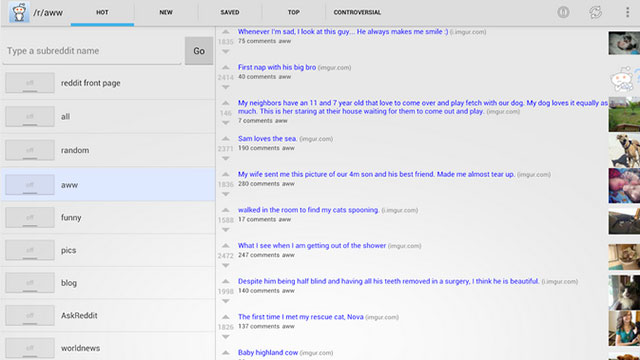The width and height of the screenshot is (640, 360).
Task: Toggle the switch beside 'aww'
Action: 30,184
